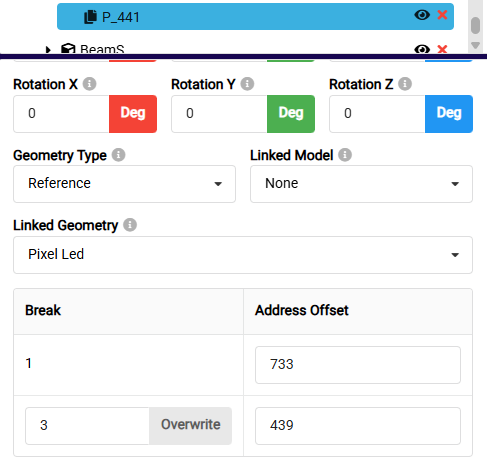Click the green Deg unit button of Rotation Y

[291, 114]
